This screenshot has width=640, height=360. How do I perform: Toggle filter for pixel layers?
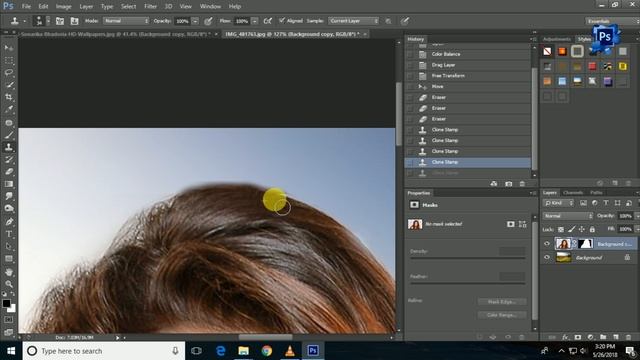tap(583, 203)
